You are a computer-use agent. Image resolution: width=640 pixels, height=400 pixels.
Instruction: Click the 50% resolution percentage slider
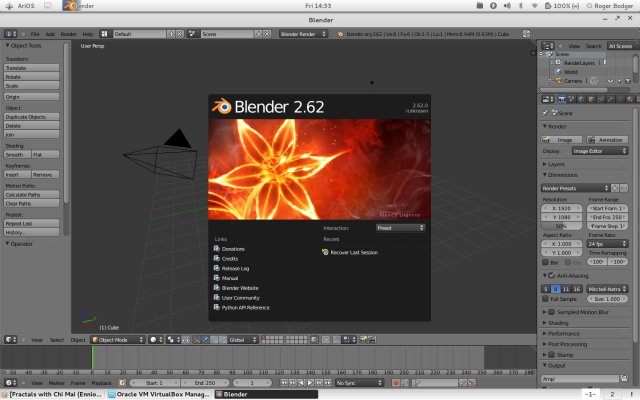point(561,226)
